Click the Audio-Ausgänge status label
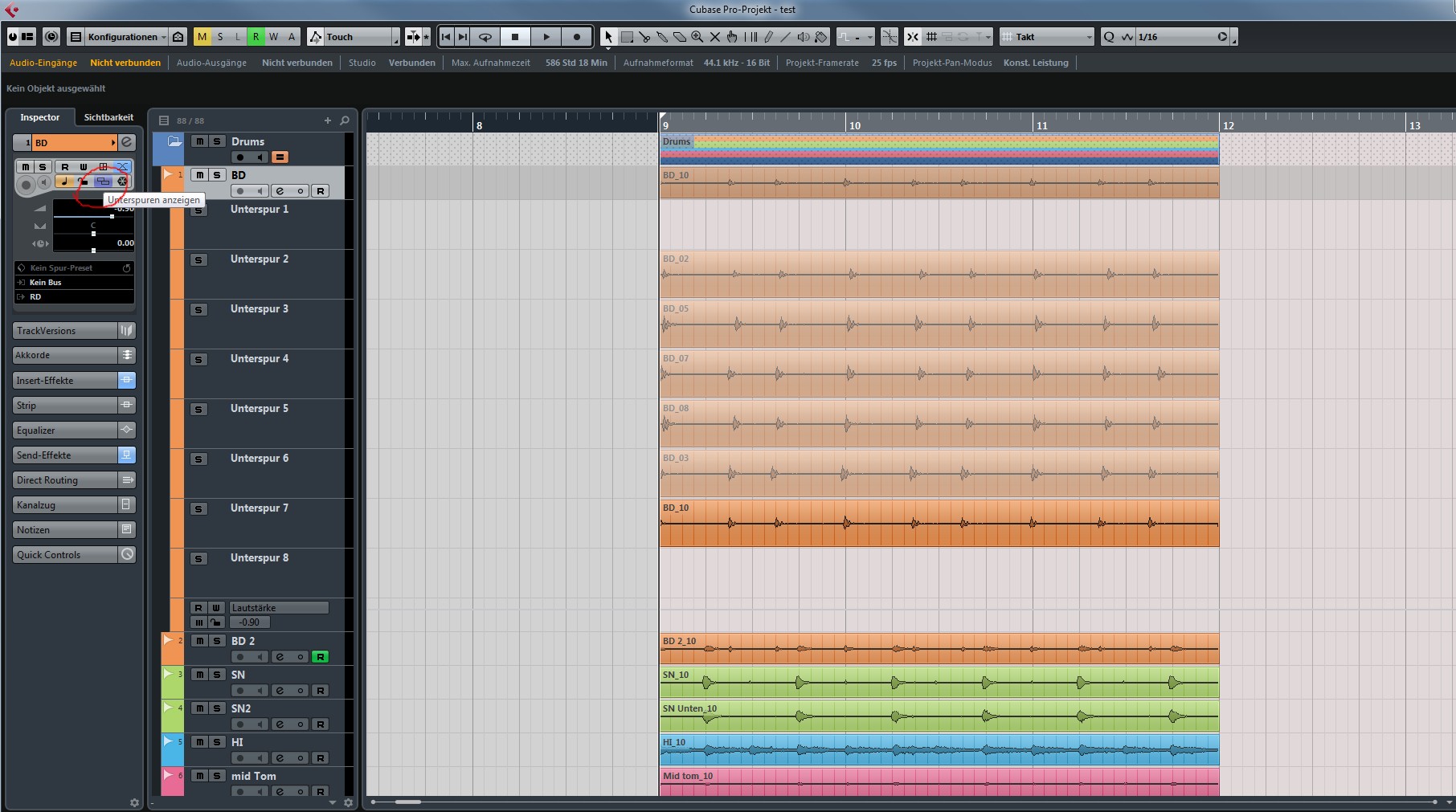1456x812 pixels. coord(211,63)
